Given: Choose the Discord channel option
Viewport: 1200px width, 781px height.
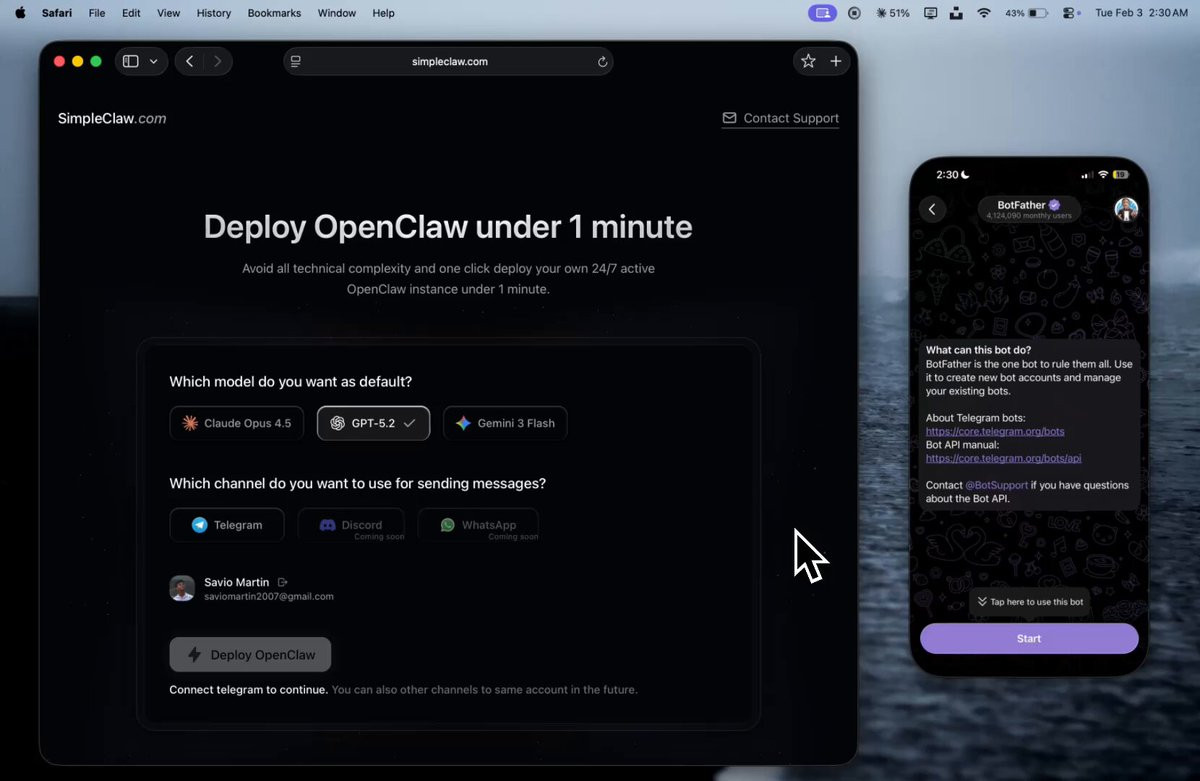Looking at the screenshot, I should pyautogui.click(x=351, y=525).
